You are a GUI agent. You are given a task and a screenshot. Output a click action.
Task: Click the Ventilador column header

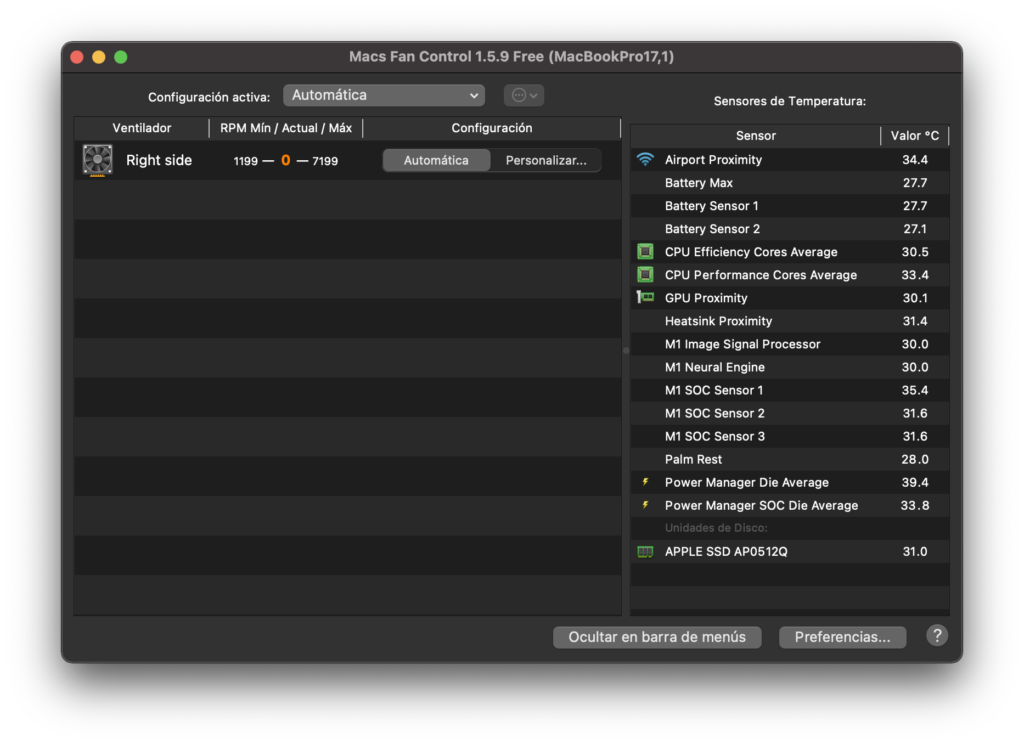(141, 128)
